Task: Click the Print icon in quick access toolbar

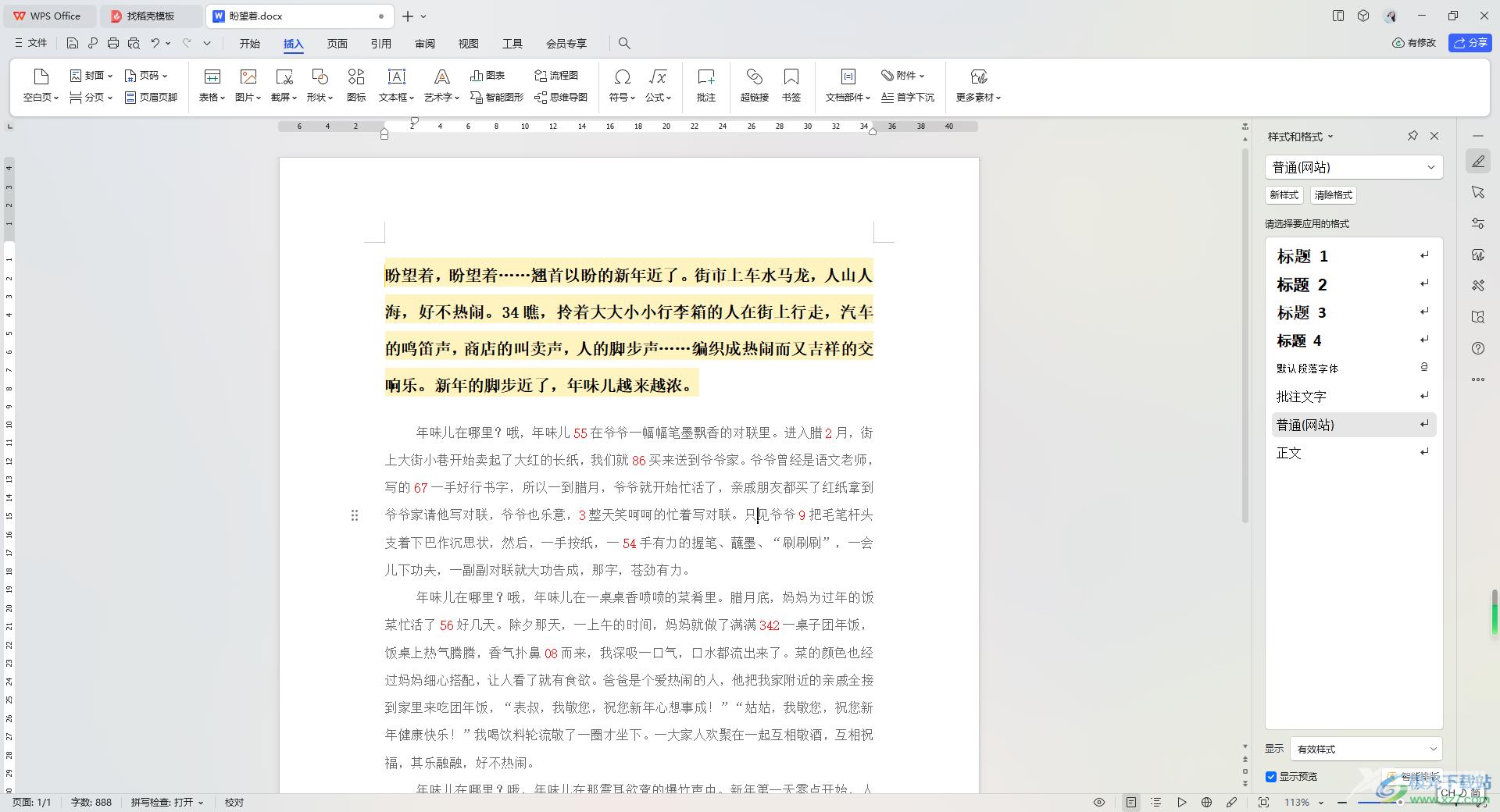Action: click(113, 44)
